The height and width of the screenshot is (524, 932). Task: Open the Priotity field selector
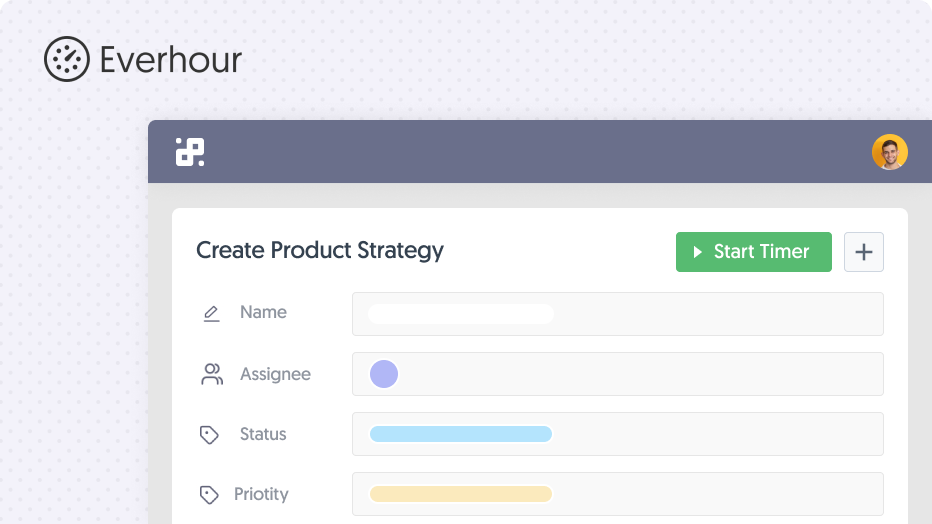(x=618, y=494)
